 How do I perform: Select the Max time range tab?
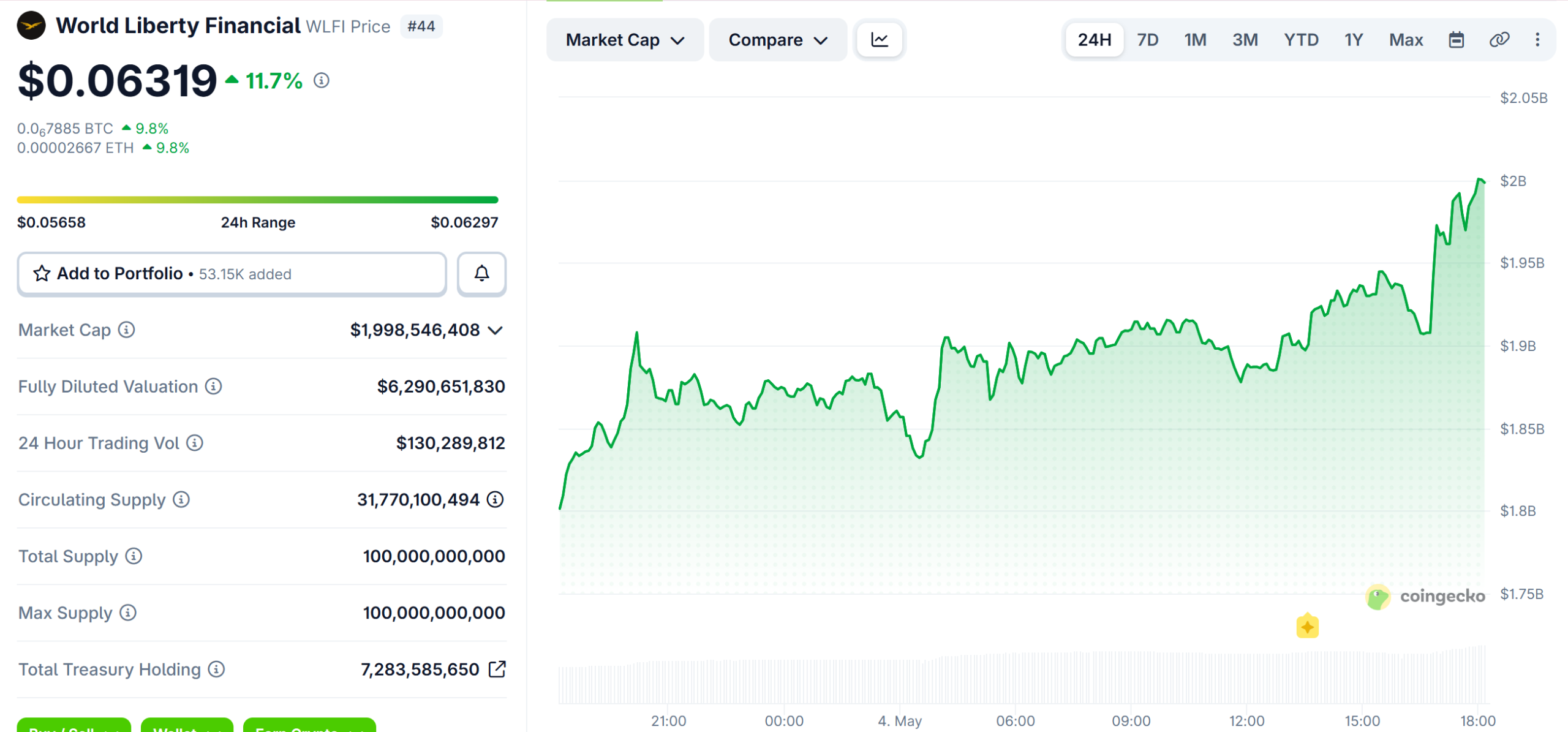pyautogui.click(x=1406, y=40)
